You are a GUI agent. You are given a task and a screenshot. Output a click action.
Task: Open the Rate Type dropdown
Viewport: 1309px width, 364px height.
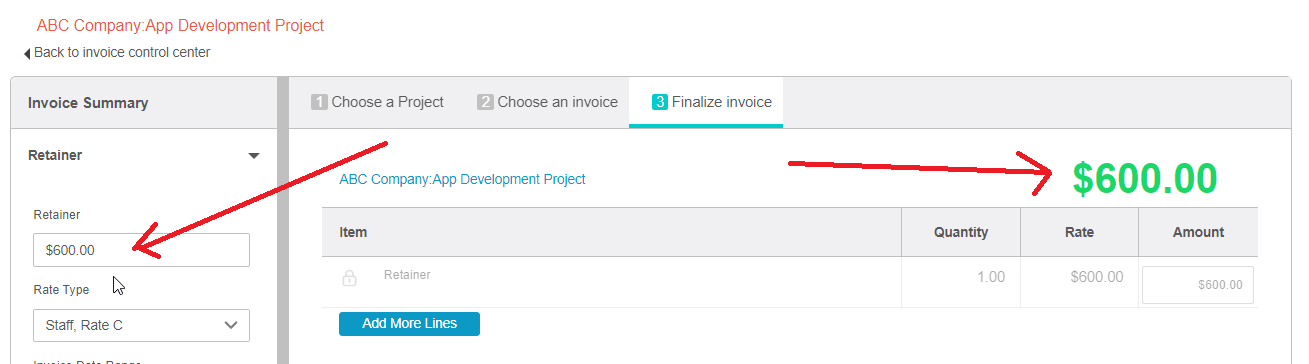(141, 325)
